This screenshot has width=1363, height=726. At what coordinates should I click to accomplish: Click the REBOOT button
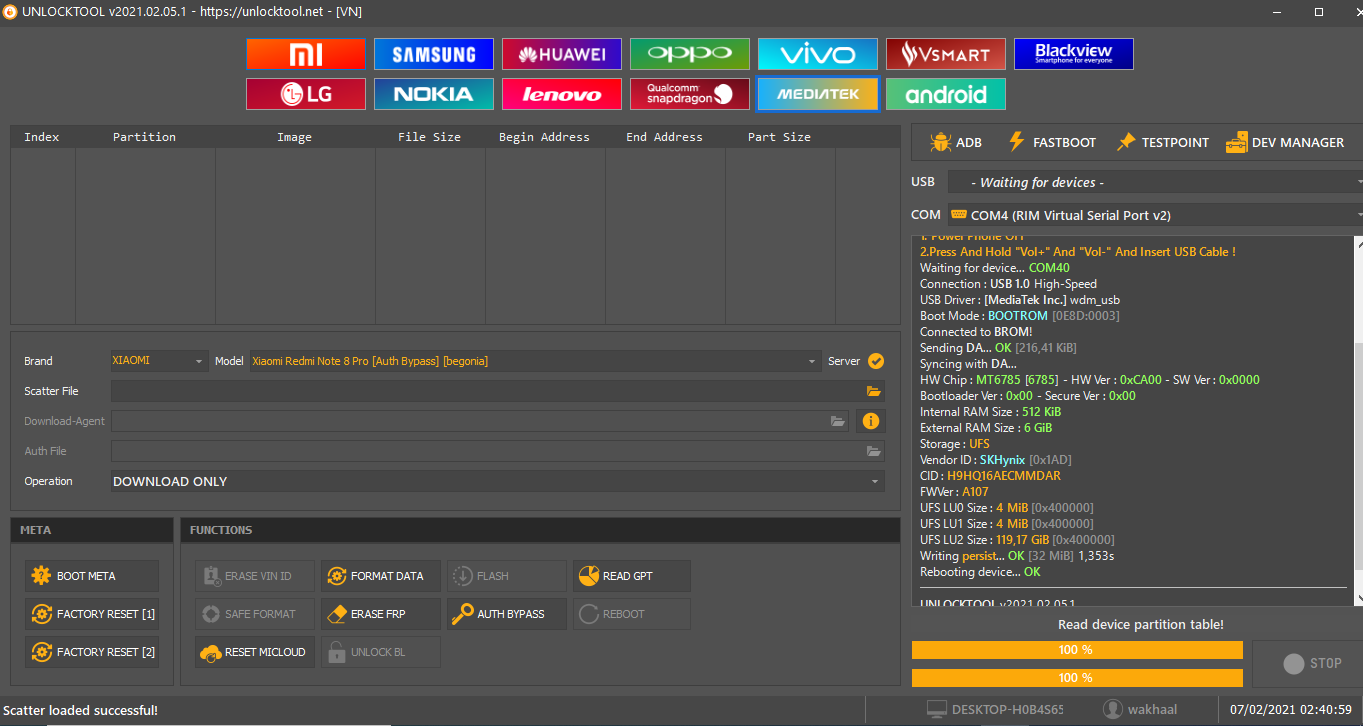tap(633, 614)
